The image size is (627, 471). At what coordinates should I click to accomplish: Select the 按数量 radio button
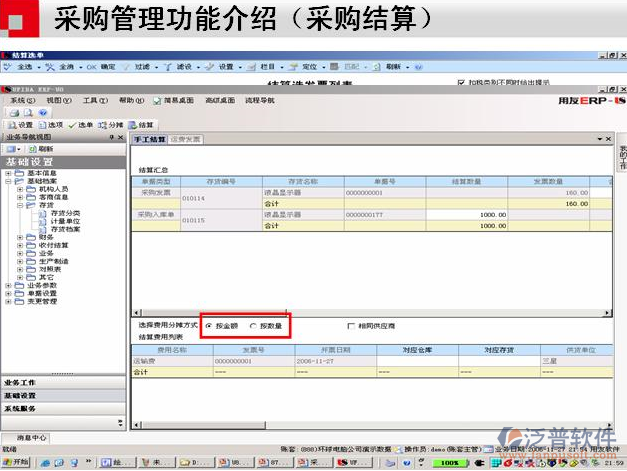[252, 326]
